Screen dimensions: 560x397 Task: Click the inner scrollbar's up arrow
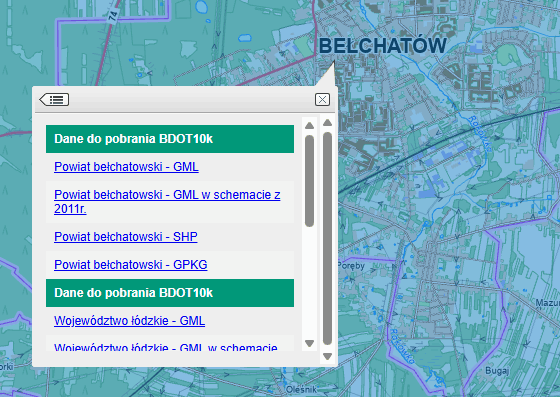(x=310, y=126)
